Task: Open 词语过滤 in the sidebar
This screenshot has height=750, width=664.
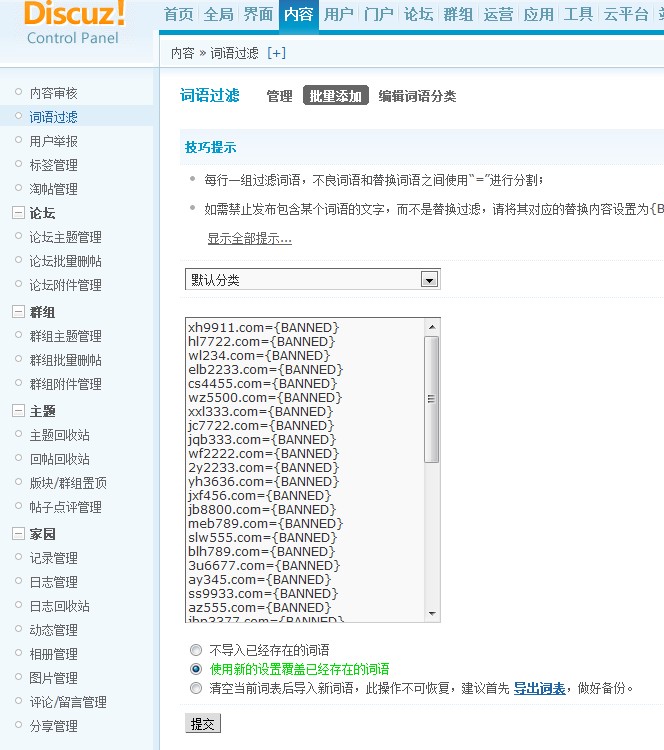Action: [x=54, y=117]
